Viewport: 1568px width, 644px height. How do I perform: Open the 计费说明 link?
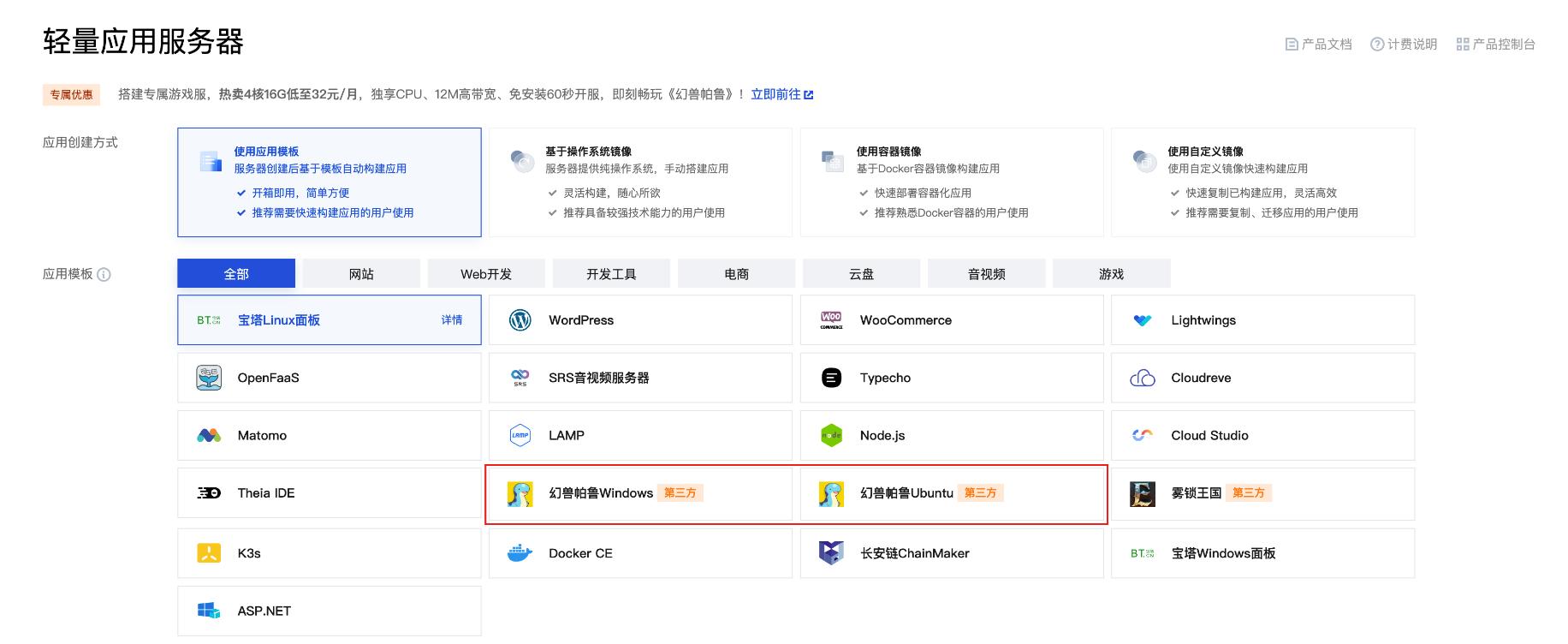tap(1404, 45)
